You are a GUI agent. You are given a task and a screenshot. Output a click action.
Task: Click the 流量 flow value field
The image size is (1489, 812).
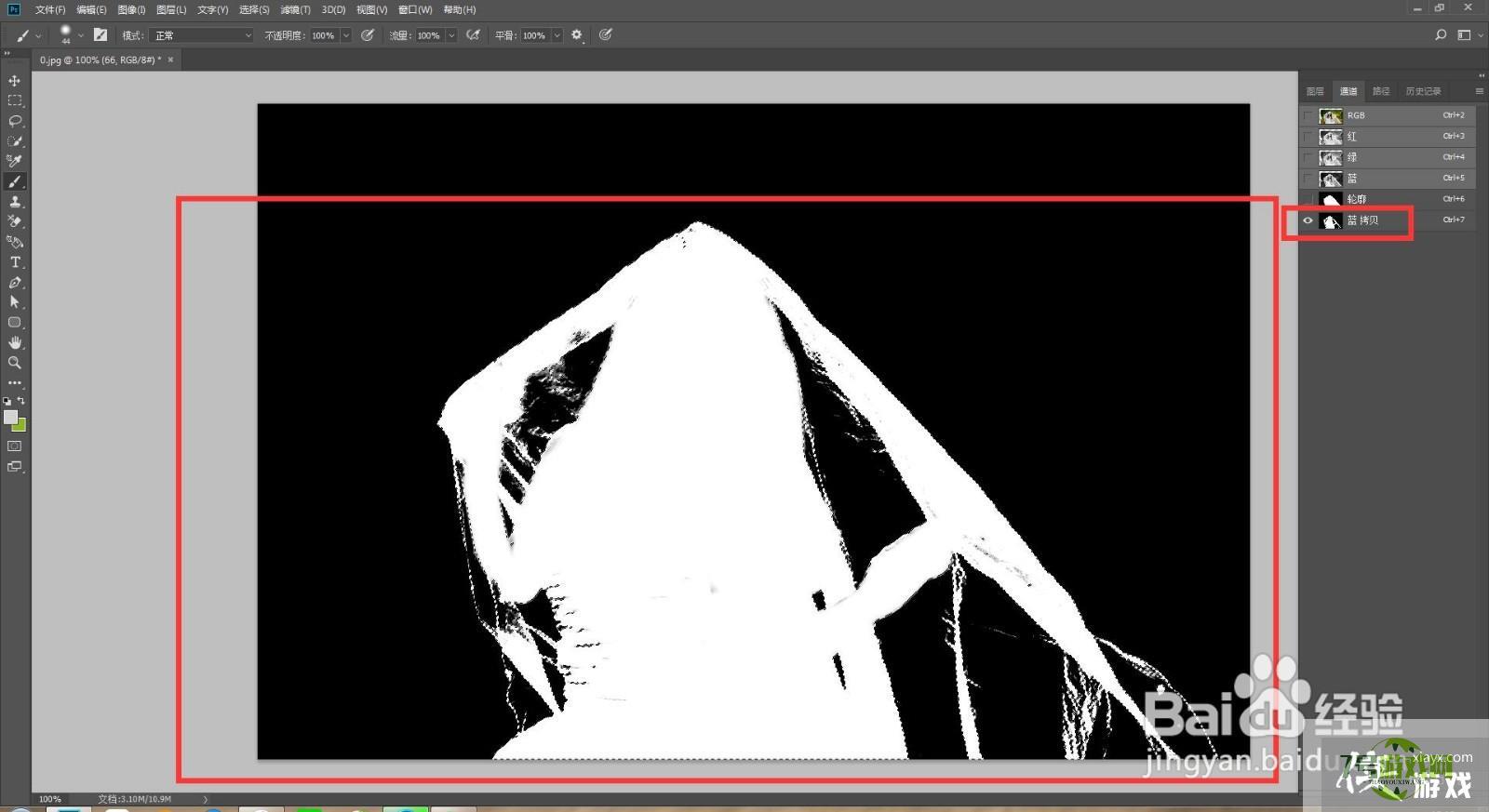click(x=429, y=35)
